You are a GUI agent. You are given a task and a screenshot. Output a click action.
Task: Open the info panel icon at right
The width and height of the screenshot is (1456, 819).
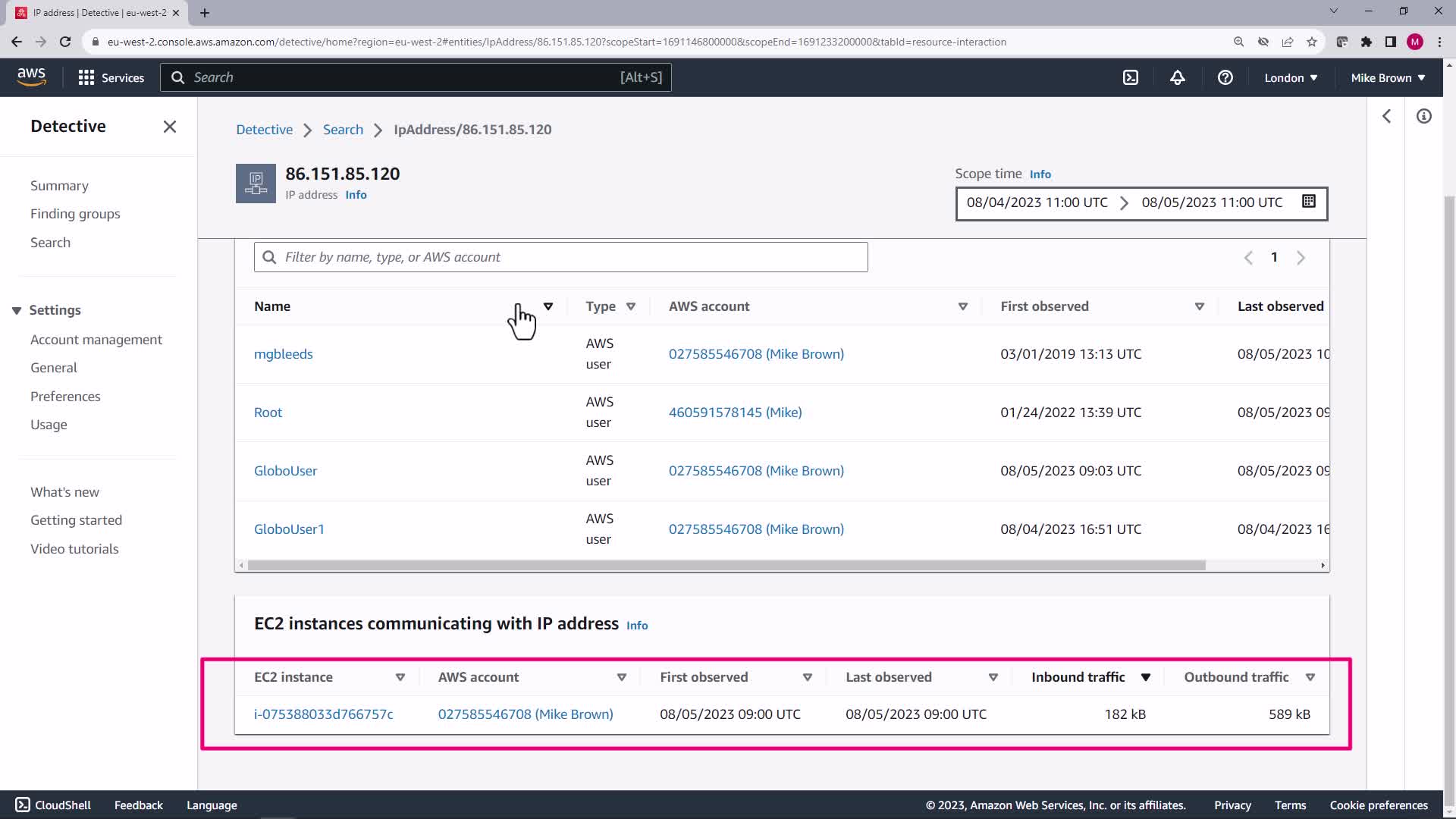pyautogui.click(x=1423, y=116)
